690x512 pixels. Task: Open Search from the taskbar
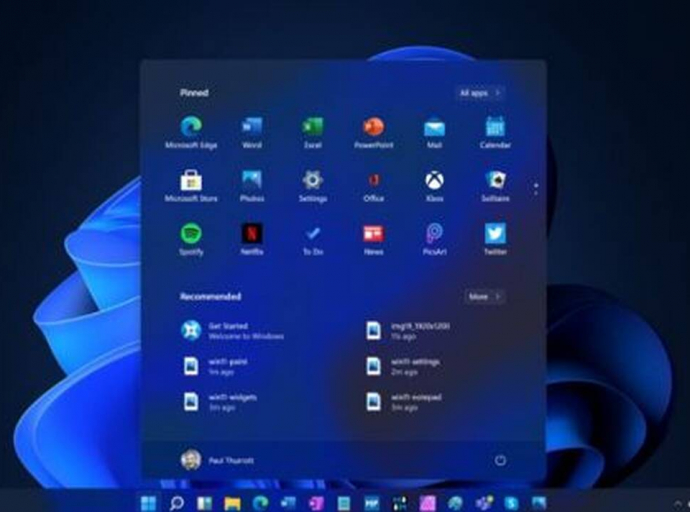176,503
